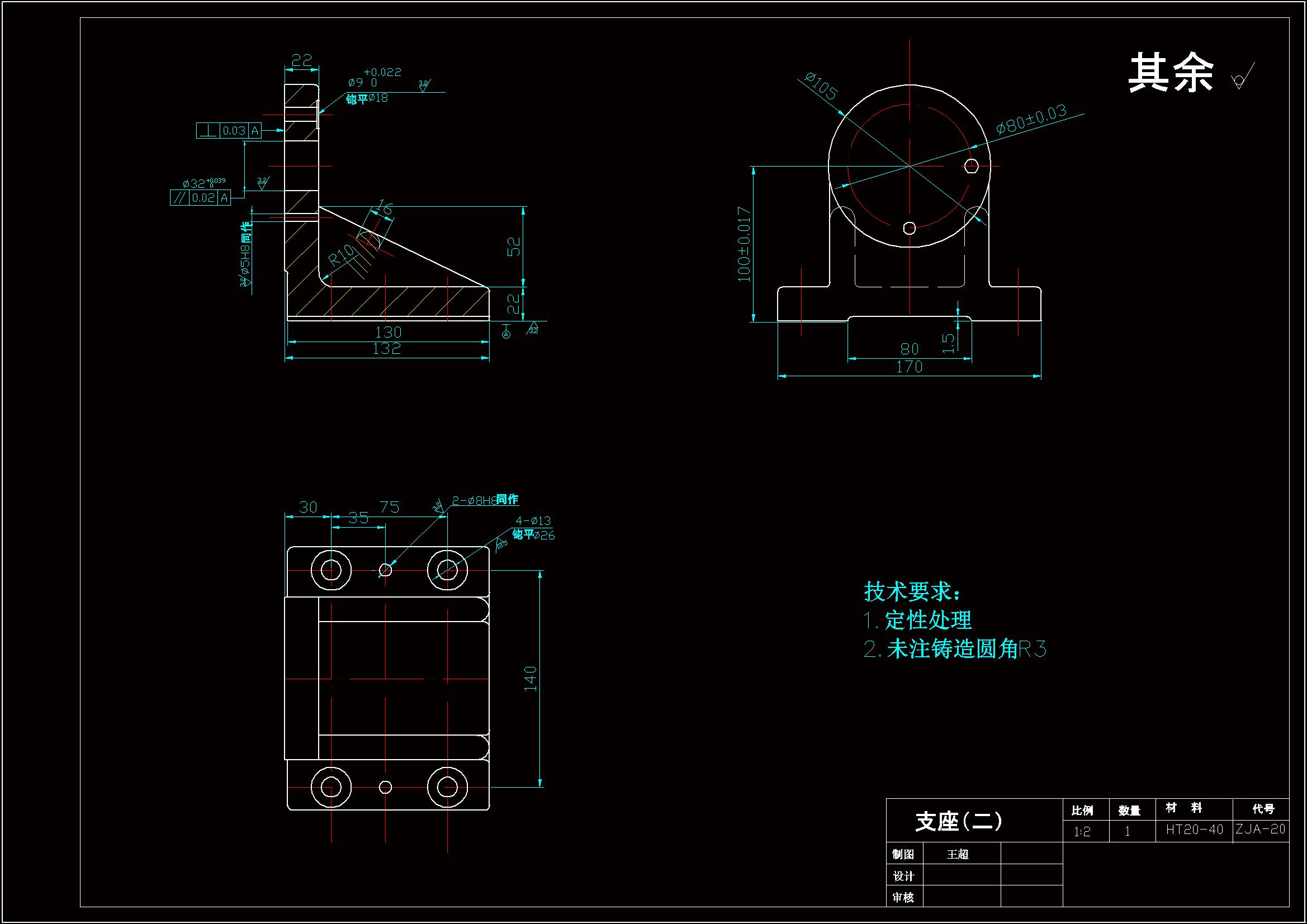This screenshot has width=1307, height=924.
Task: Click the ZJA-20 code cell
Action: (1260, 829)
